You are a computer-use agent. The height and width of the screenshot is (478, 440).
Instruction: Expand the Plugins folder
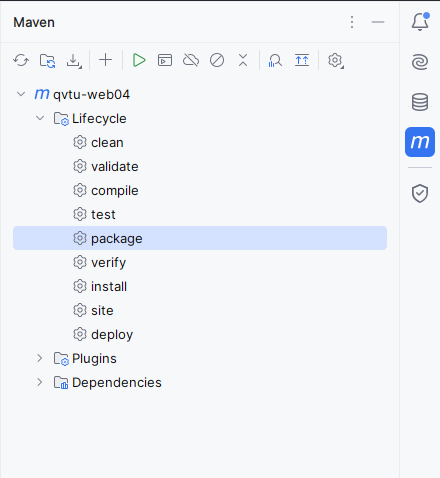pos(40,358)
